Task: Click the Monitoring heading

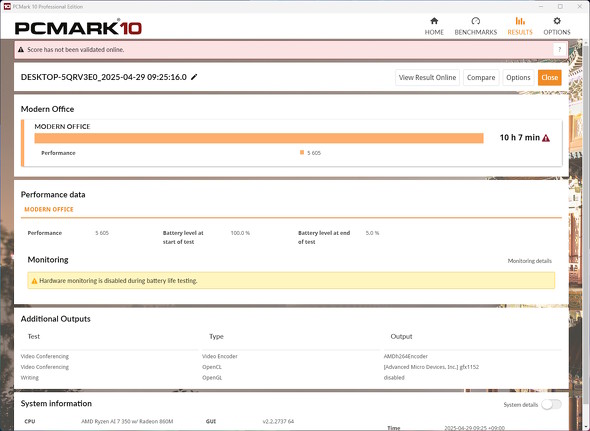Action: point(48,260)
